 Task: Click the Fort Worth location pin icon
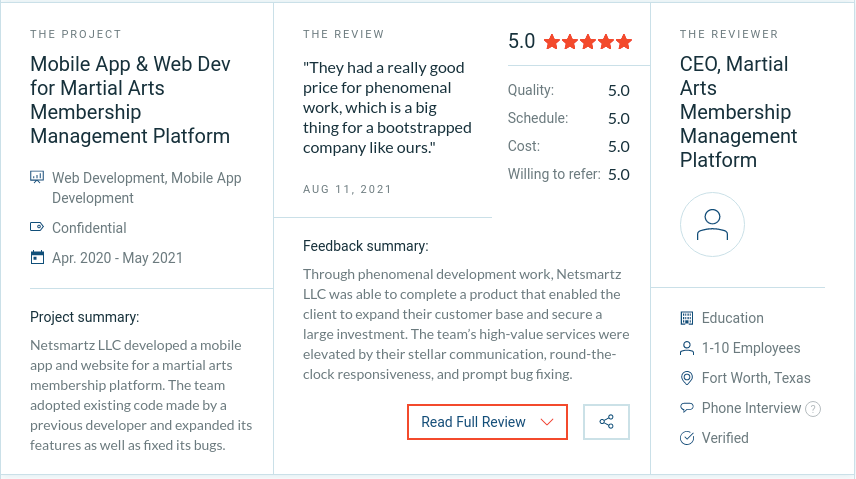pyautogui.click(x=686, y=378)
